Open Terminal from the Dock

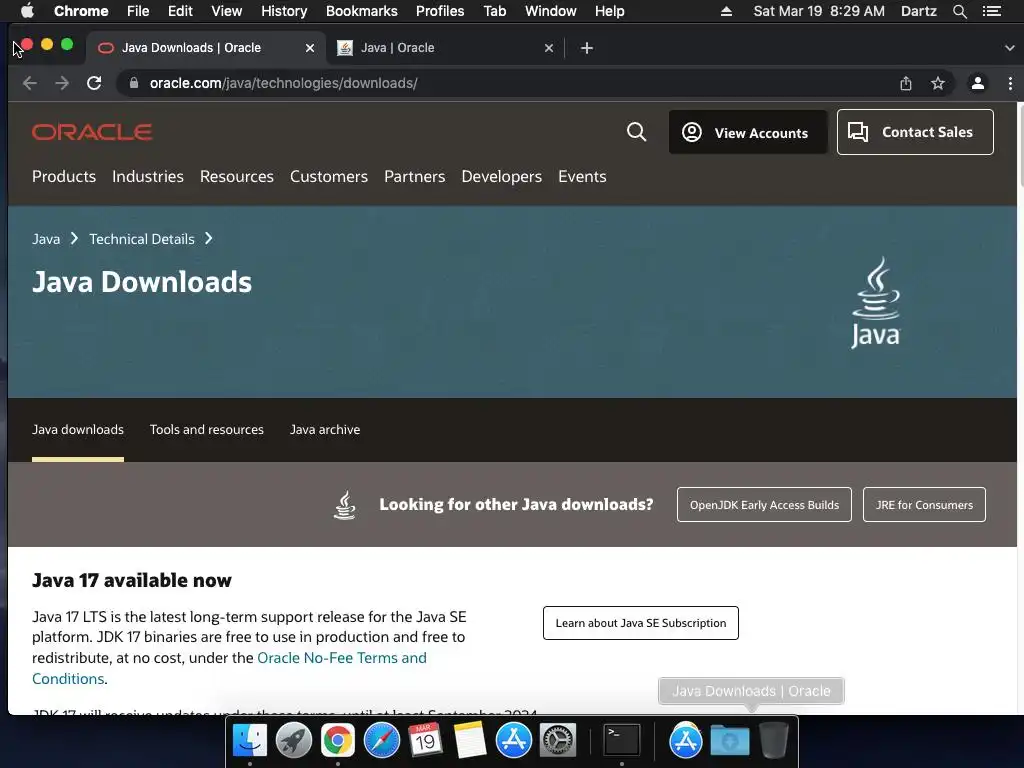621,740
